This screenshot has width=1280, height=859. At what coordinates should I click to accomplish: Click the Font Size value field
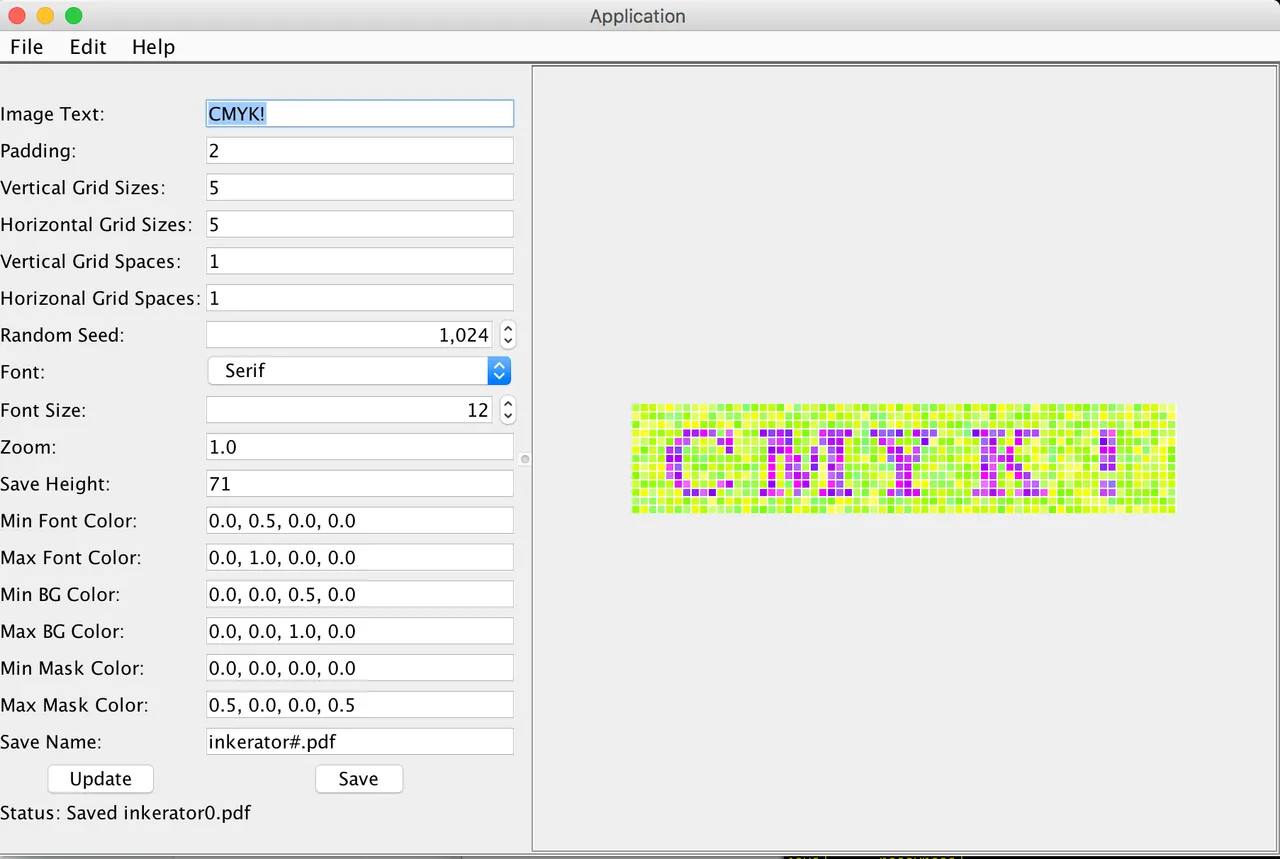pos(349,410)
